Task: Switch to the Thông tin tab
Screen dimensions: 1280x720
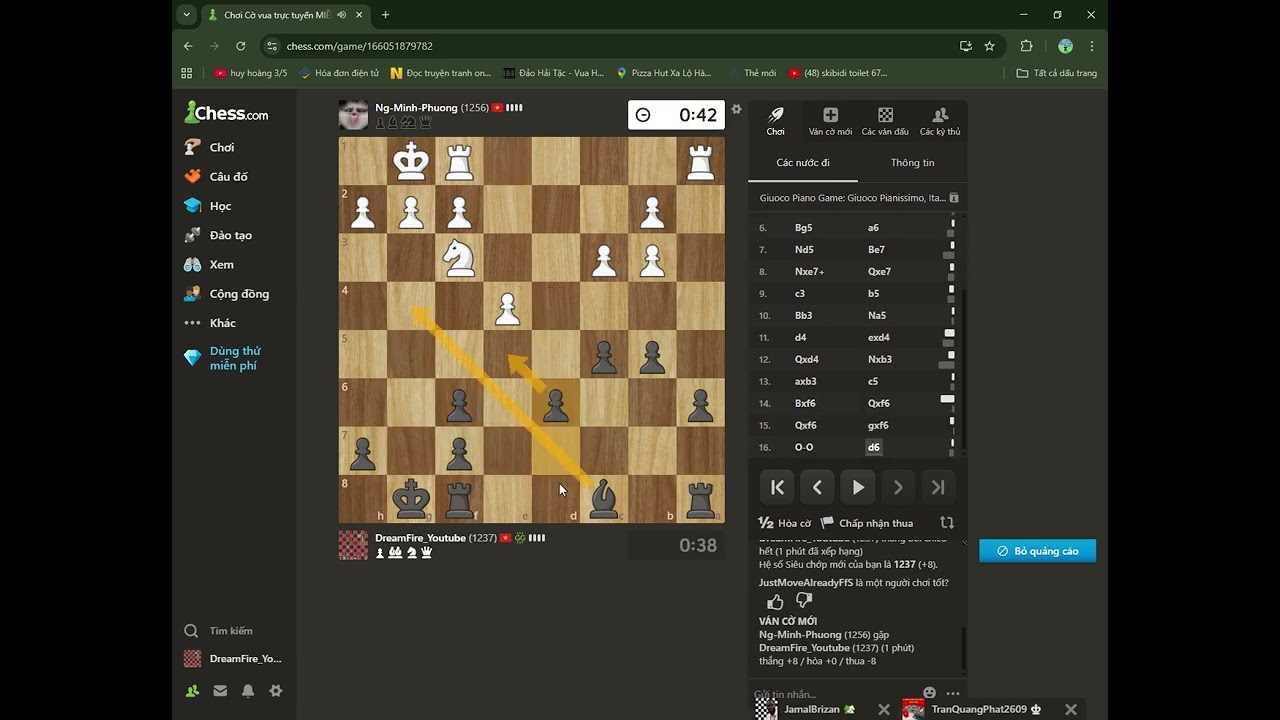Action: point(912,163)
